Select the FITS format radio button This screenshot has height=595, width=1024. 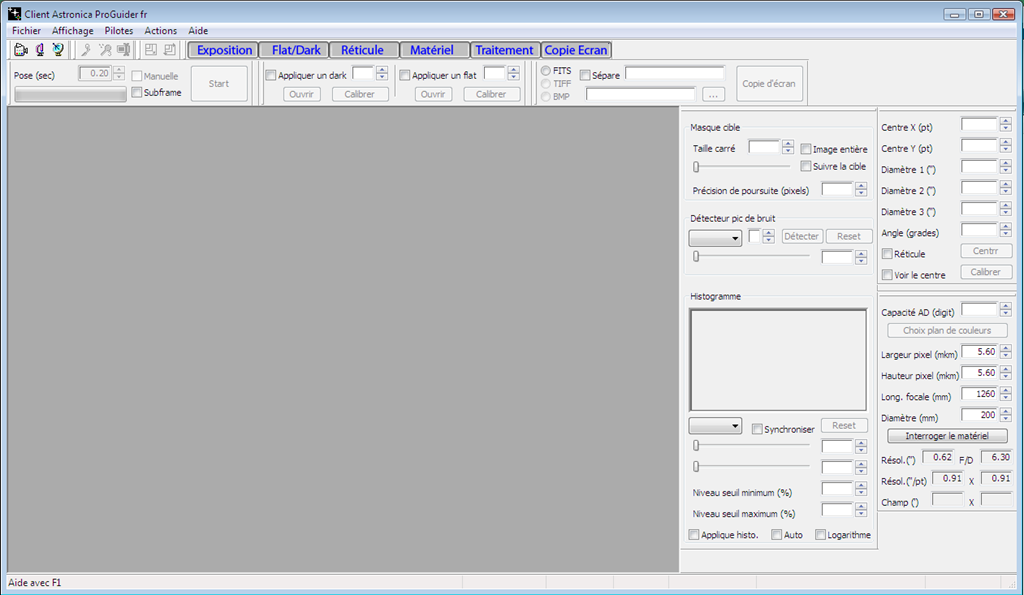coord(545,71)
